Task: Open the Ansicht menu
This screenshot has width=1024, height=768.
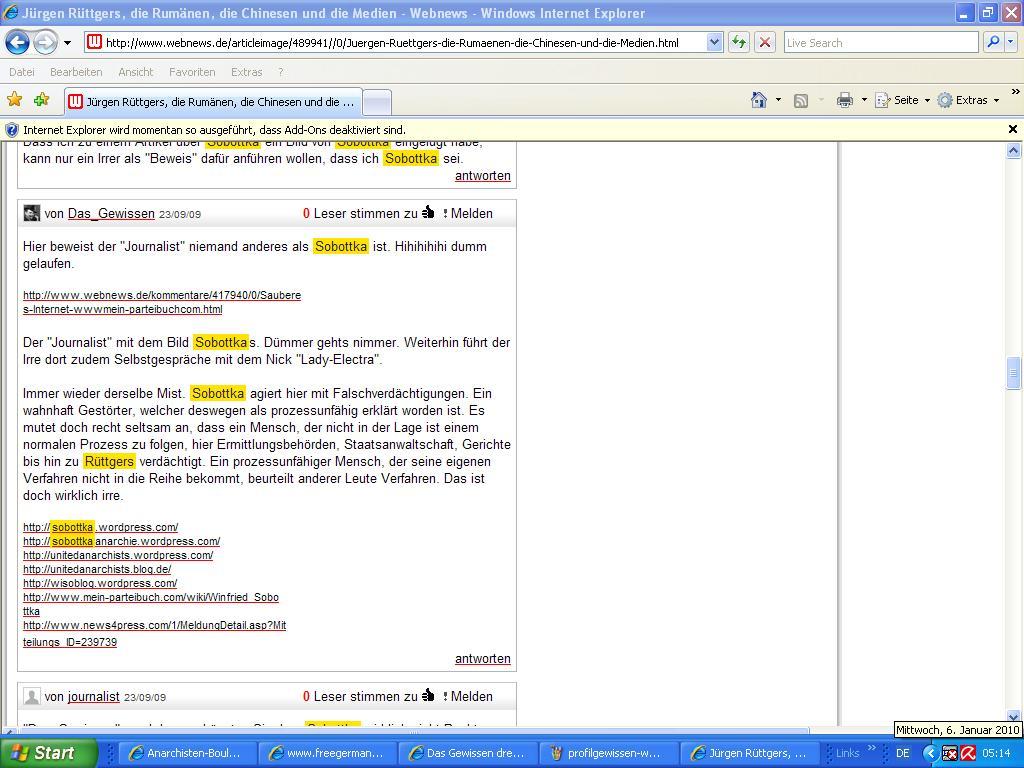Action: (135, 72)
